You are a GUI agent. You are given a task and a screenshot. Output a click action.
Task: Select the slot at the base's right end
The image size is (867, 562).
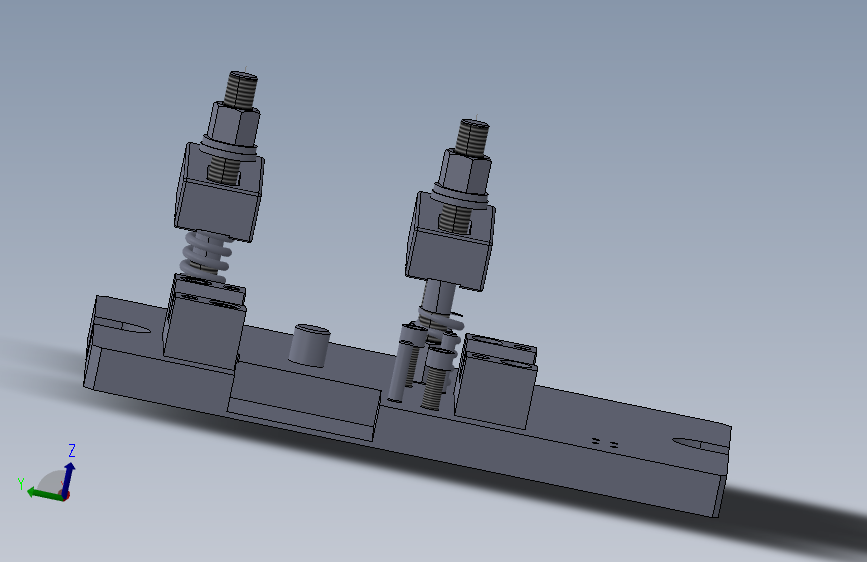701,444
